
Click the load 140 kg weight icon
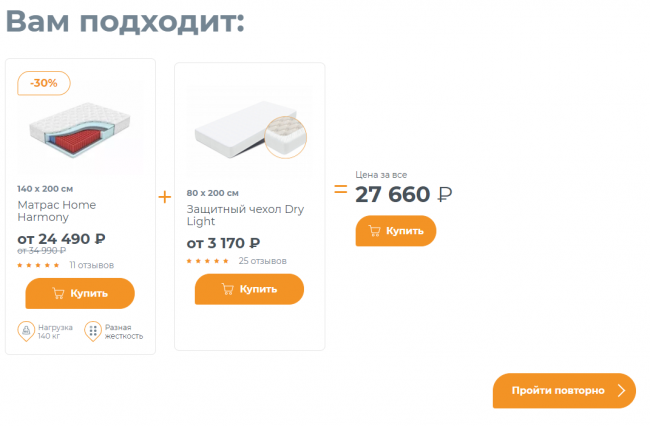[x=26, y=330]
